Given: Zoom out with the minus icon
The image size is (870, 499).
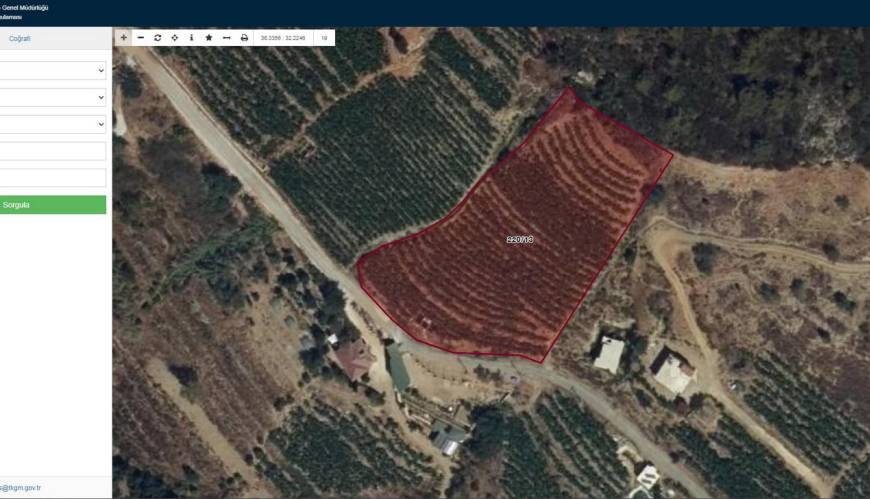Looking at the screenshot, I should pyautogui.click(x=141, y=37).
